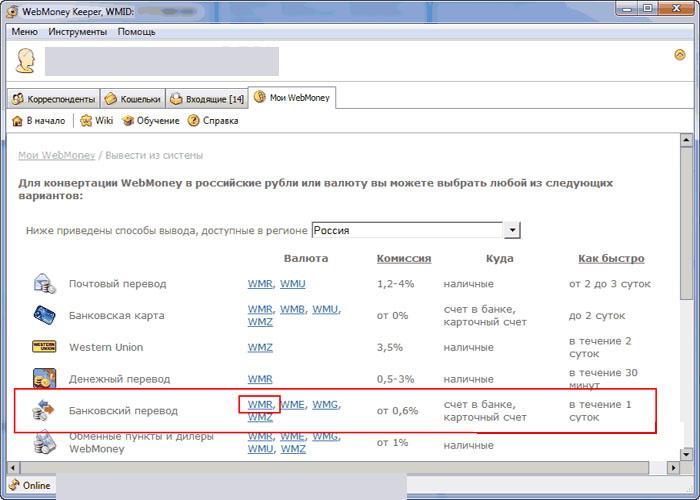Choose WMZ in the Western Union row
The image size is (700, 500).
pyautogui.click(x=260, y=347)
